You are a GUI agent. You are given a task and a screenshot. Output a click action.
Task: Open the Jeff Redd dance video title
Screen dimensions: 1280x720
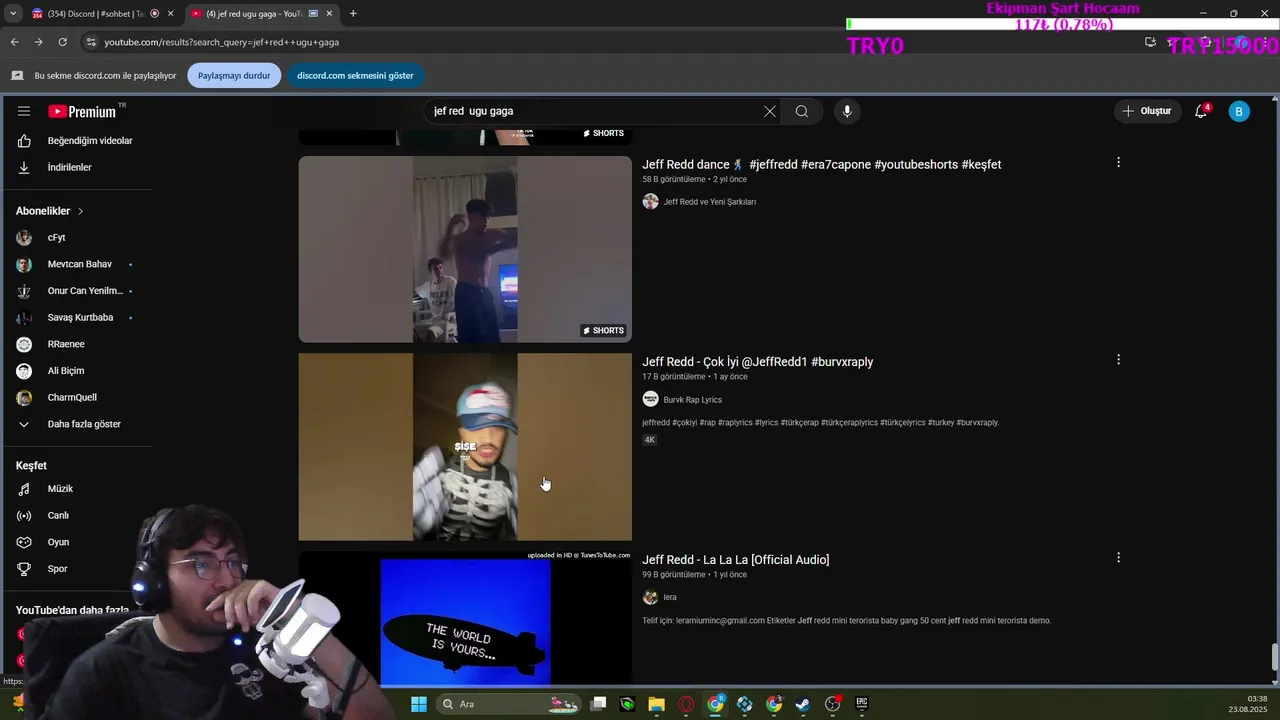pyautogui.click(x=821, y=165)
